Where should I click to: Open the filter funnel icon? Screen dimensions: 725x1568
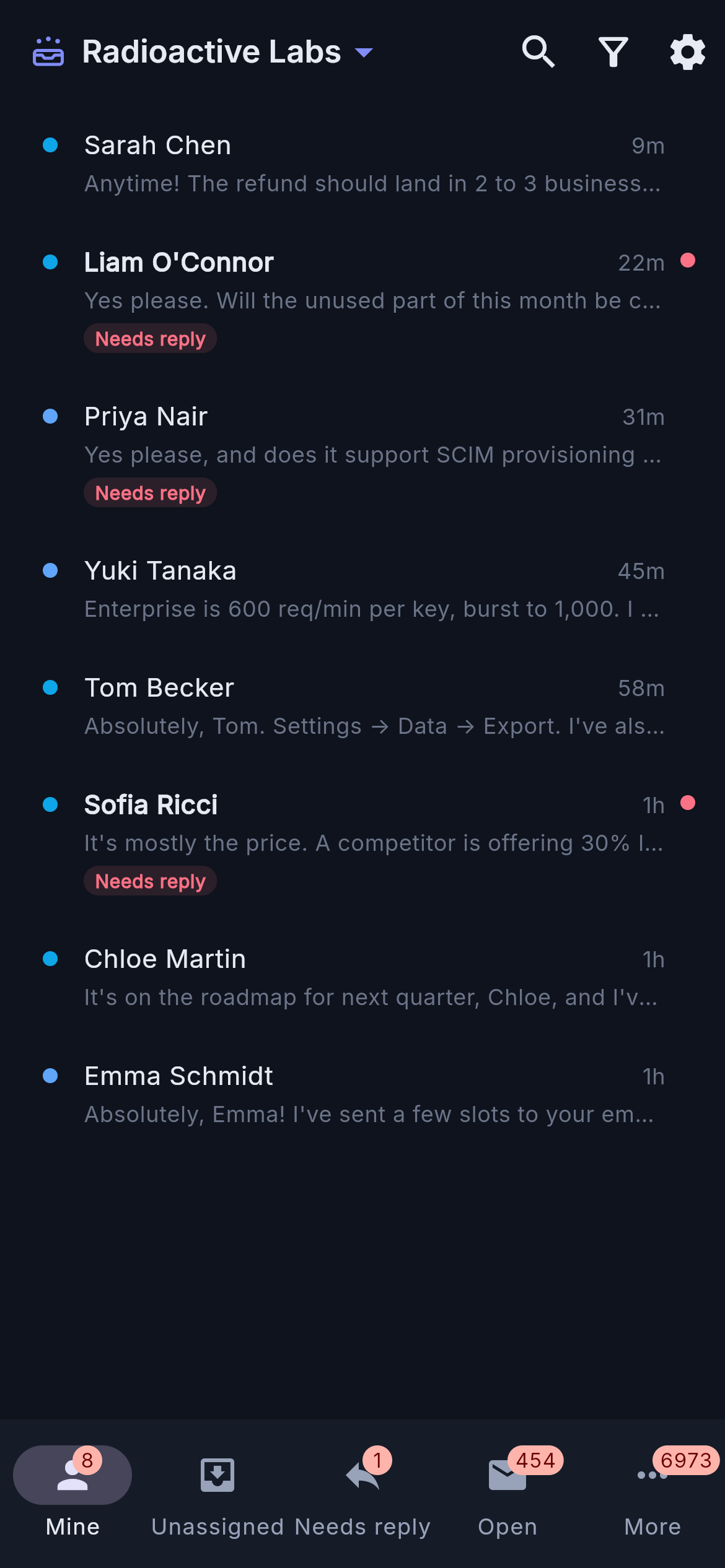pyautogui.click(x=613, y=51)
